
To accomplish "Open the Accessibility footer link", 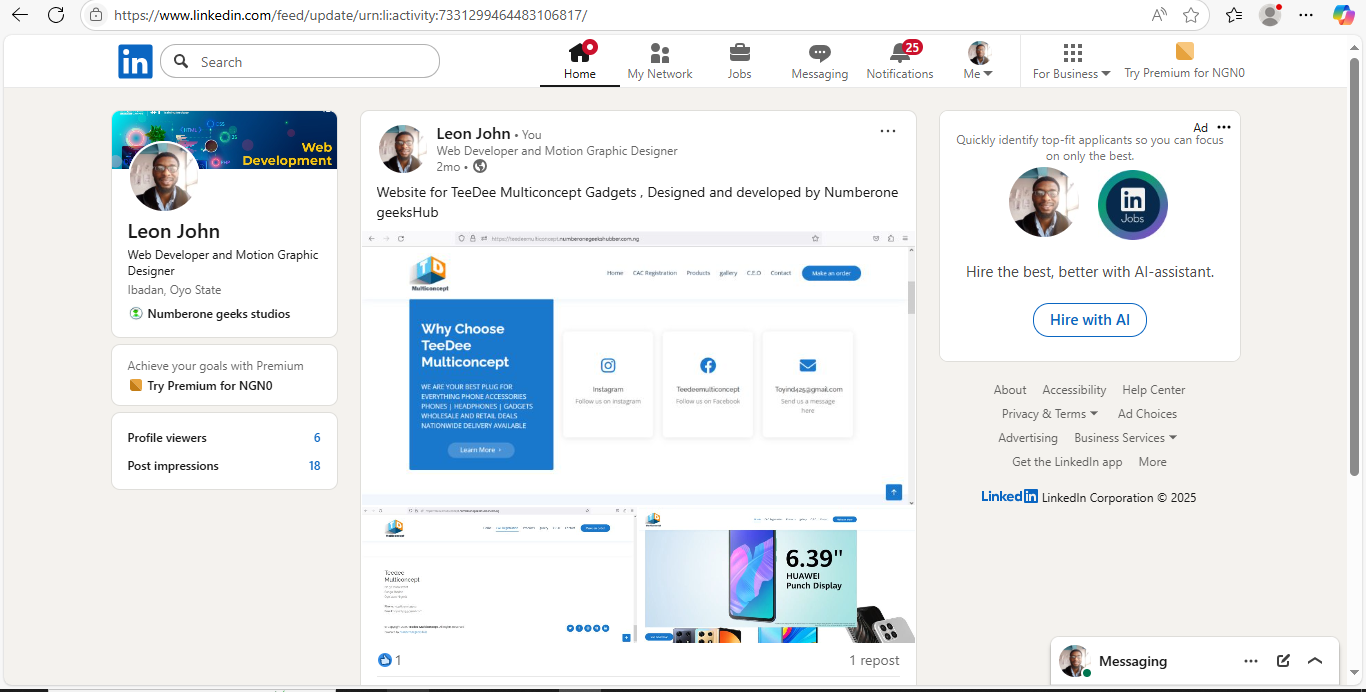I will [x=1074, y=390].
